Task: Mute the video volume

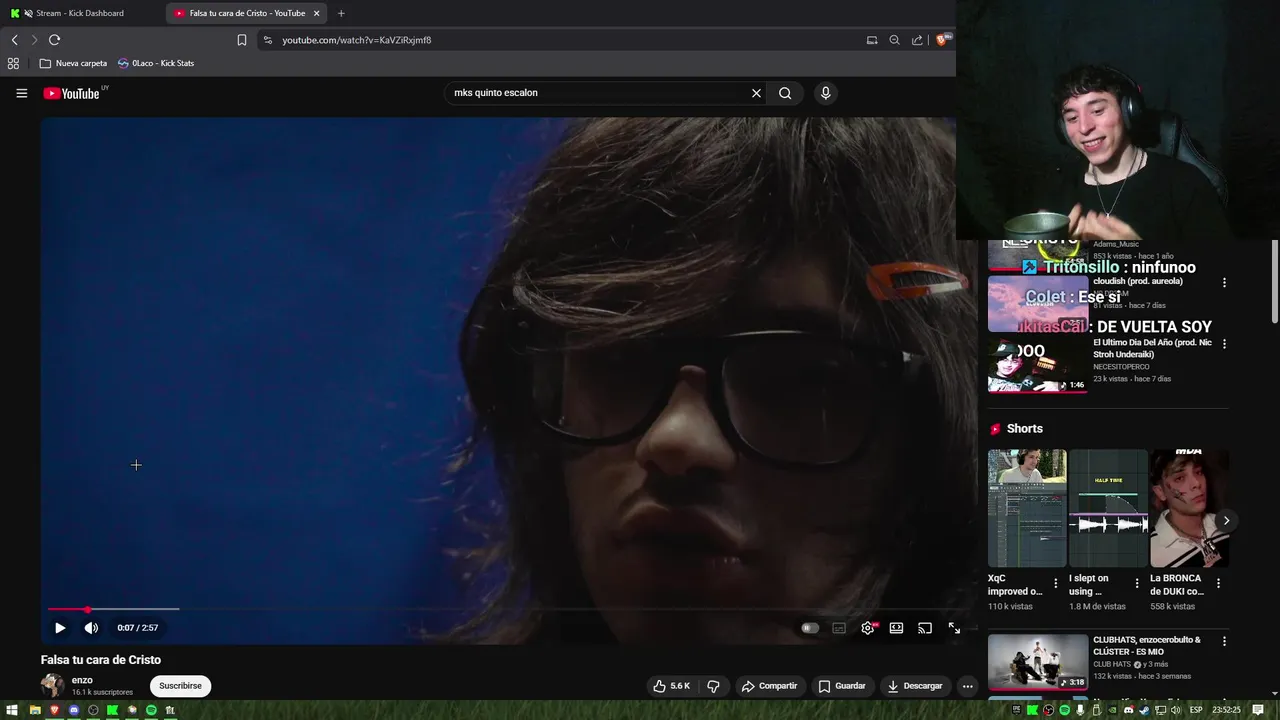Action: [x=91, y=628]
